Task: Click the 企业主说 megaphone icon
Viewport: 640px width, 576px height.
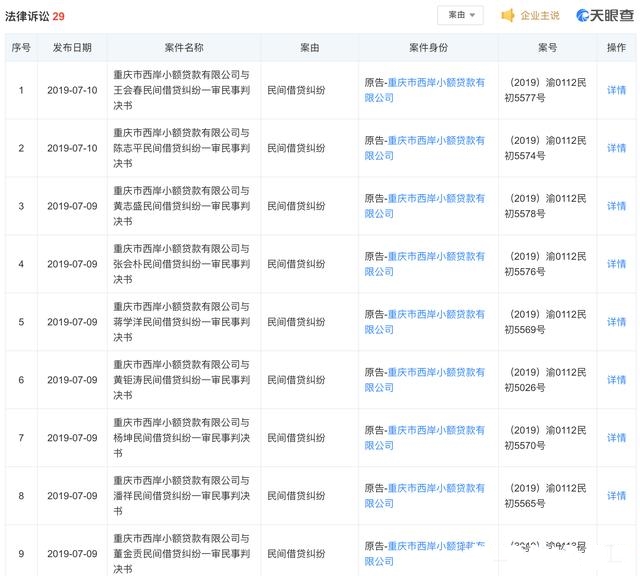Action: click(x=507, y=16)
